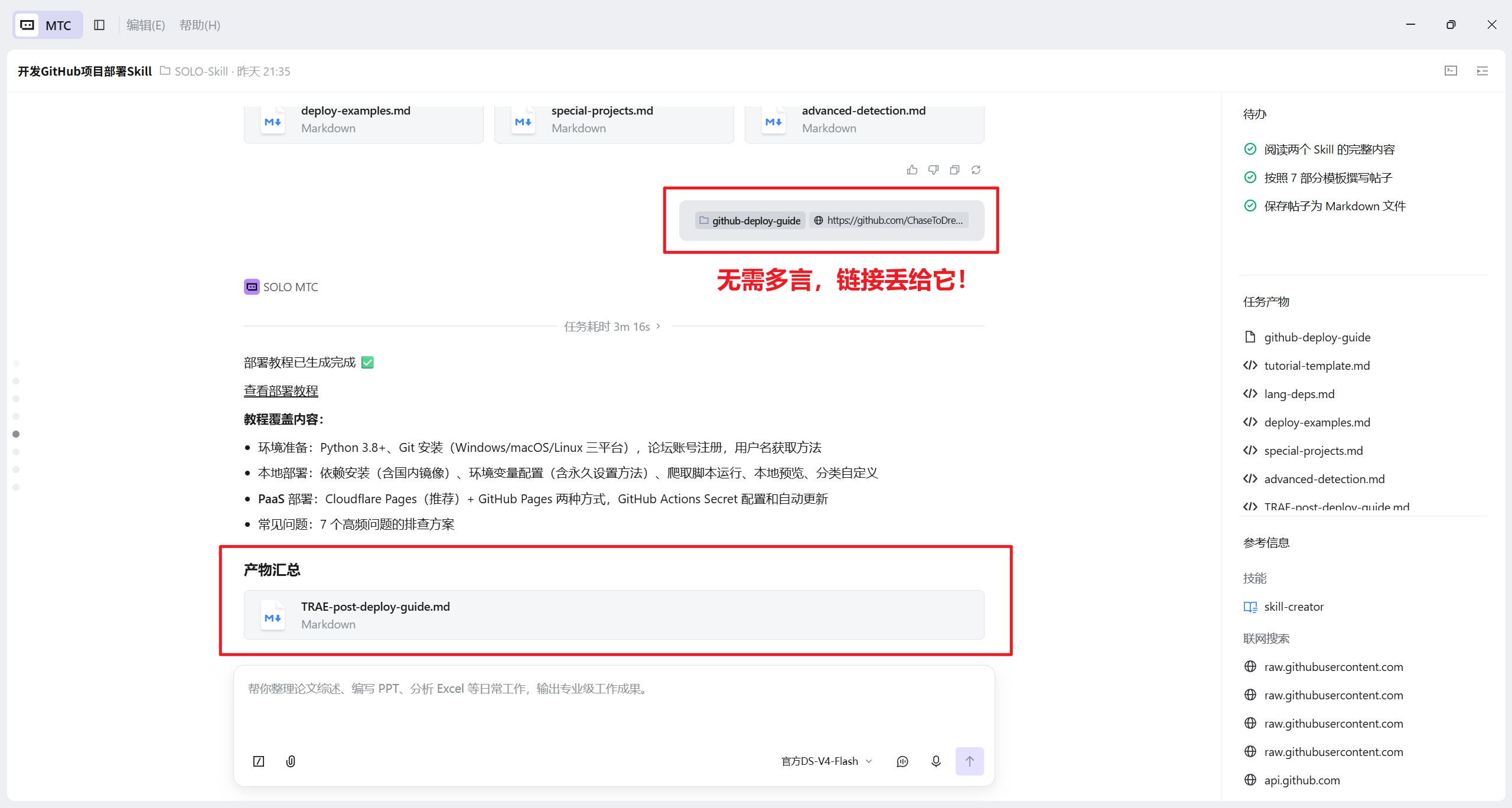
Task: Open the 编辑(E) menu
Action: pyautogui.click(x=145, y=25)
